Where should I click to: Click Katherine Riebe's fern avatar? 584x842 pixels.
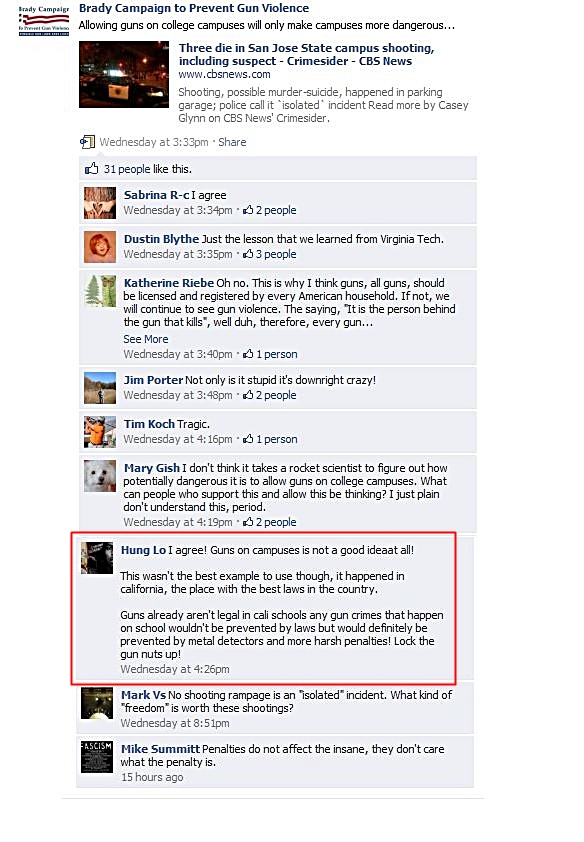click(100, 291)
